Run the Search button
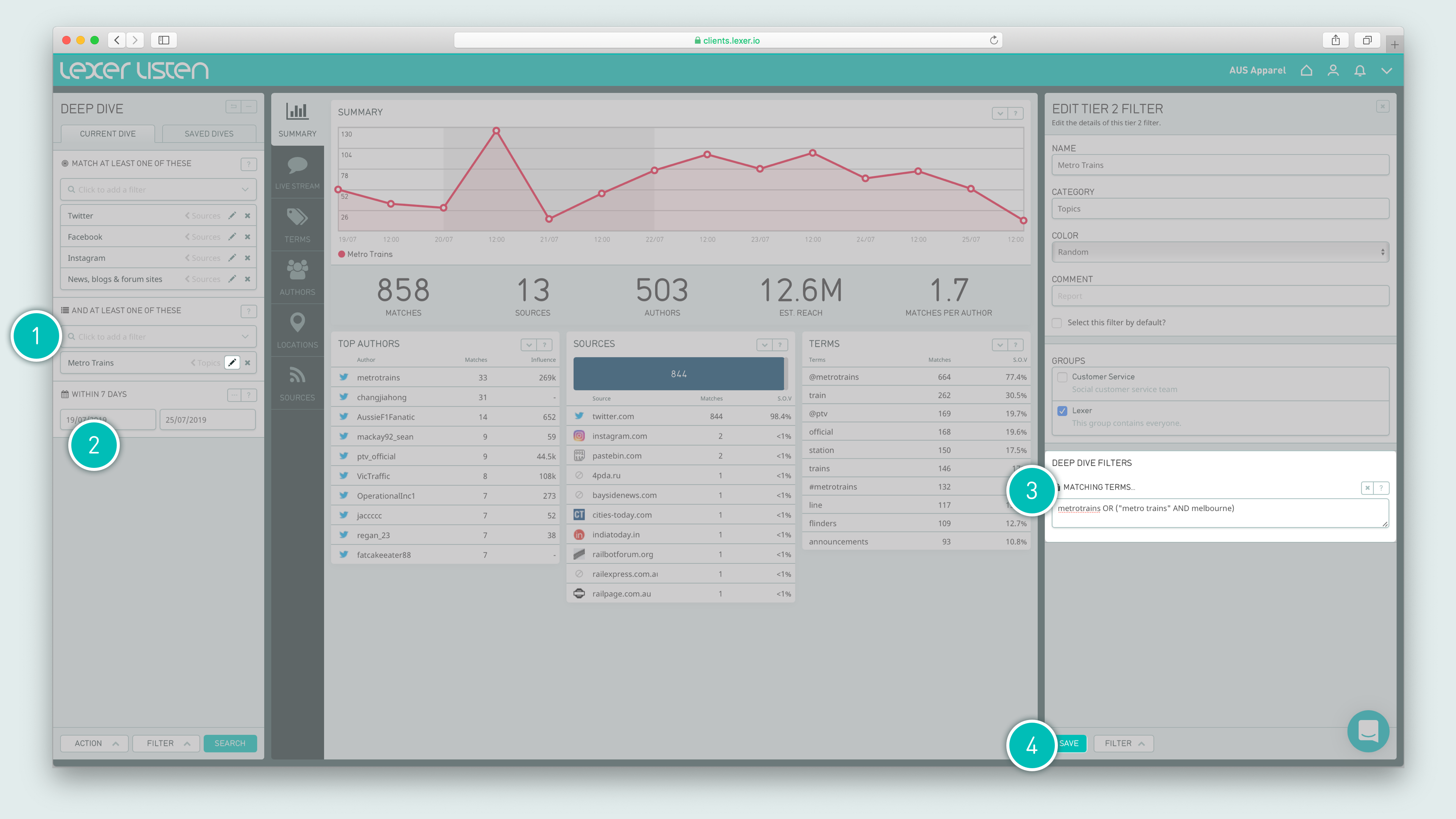 pos(230,743)
